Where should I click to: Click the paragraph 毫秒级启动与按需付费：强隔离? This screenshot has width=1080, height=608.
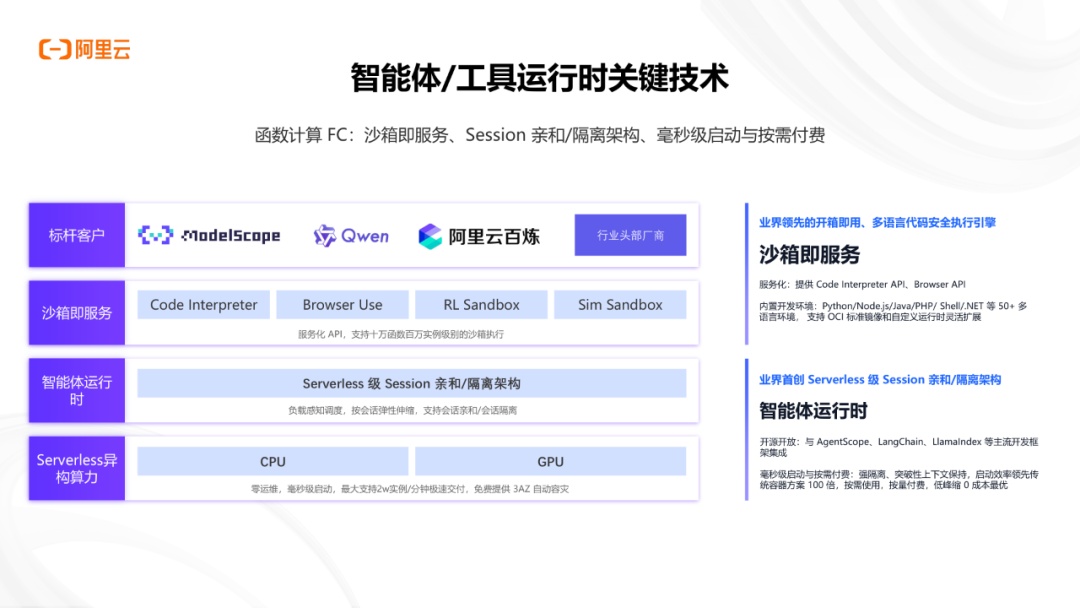[x=899, y=479]
